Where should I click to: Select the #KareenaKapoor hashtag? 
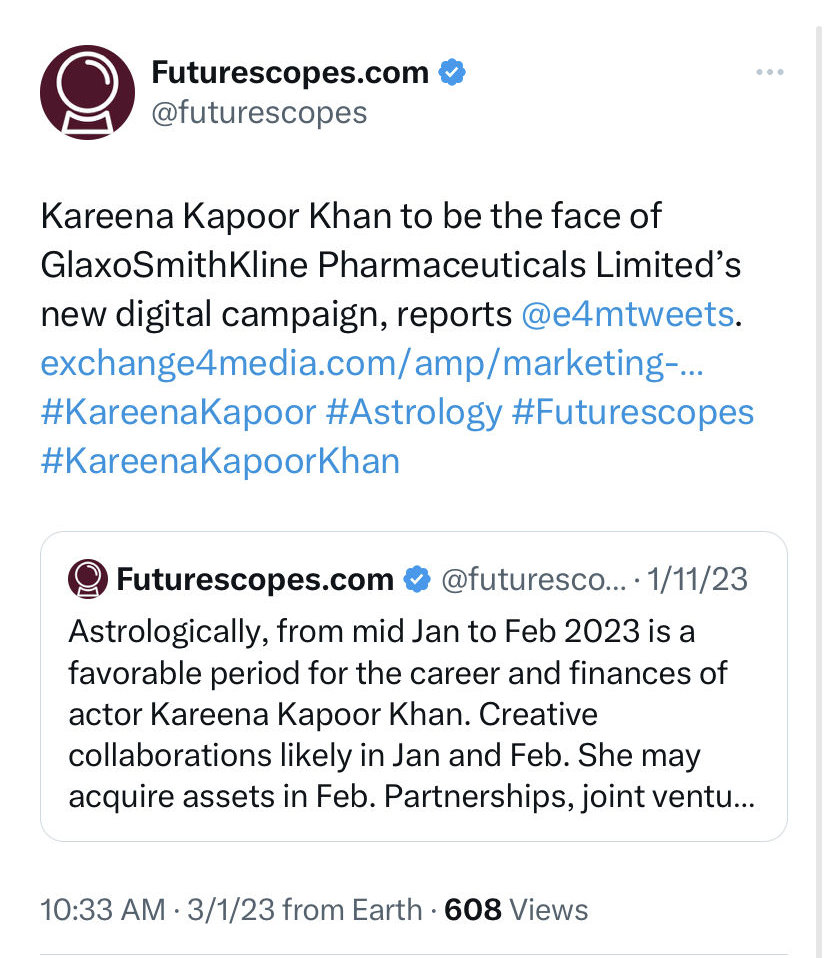point(178,412)
